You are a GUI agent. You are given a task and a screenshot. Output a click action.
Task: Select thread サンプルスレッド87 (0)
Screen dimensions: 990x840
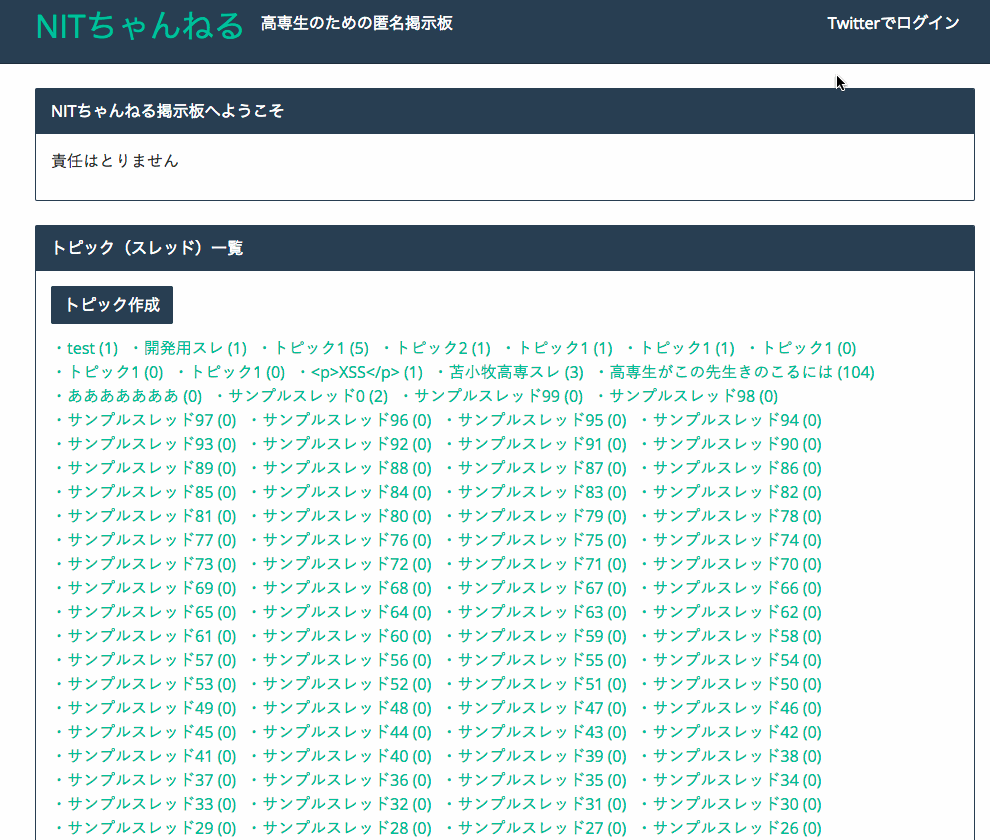tap(542, 468)
